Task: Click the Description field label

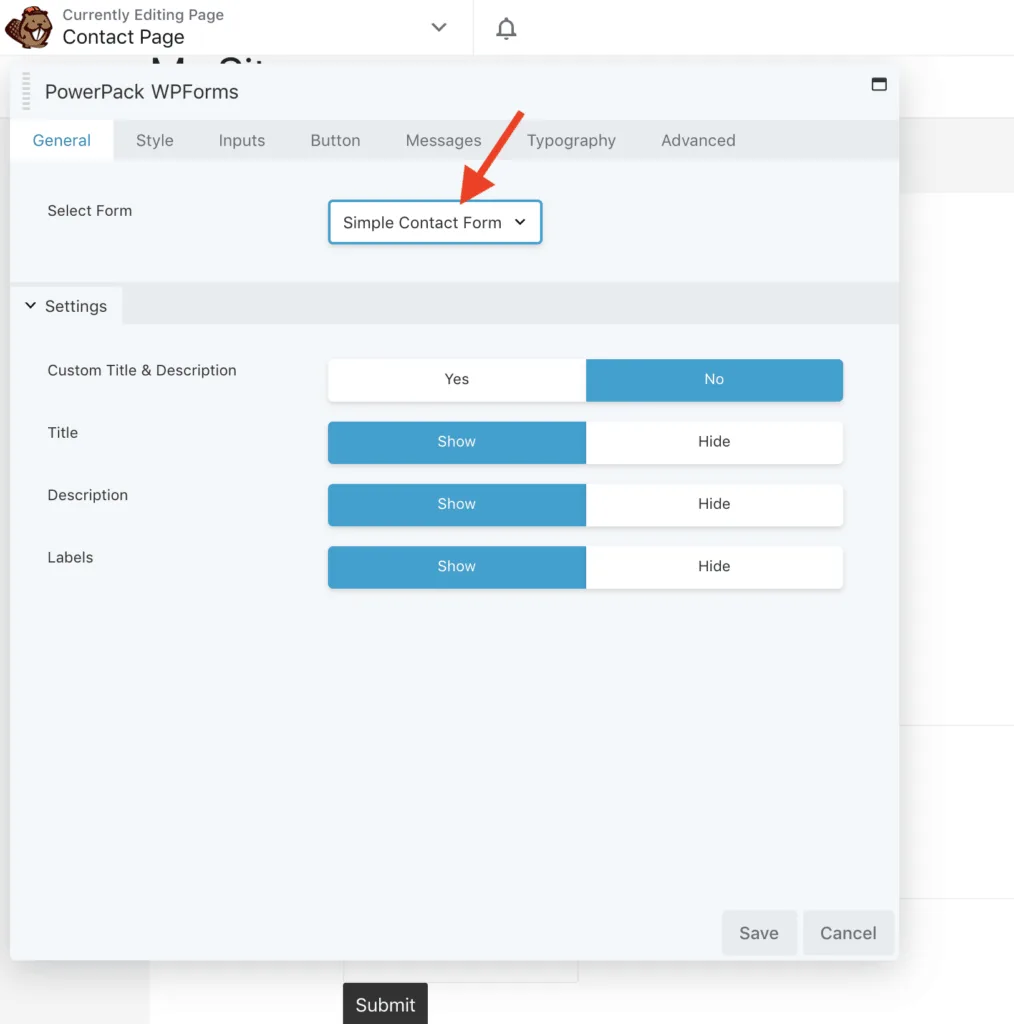Action: click(x=87, y=495)
